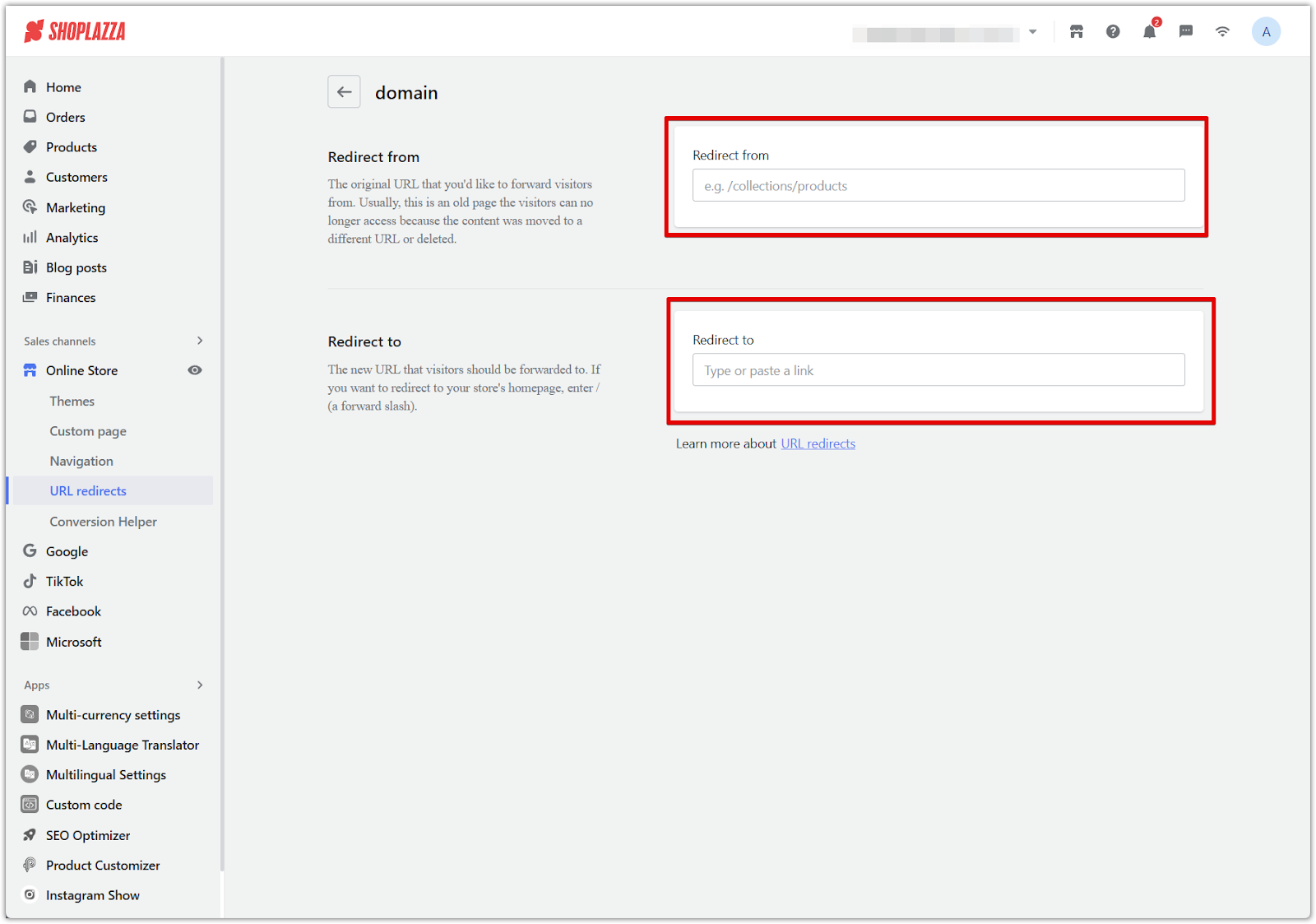Viewport: 1316px width, 924px height.
Task: Click the Finances icon
Action: tap(30, 297)
